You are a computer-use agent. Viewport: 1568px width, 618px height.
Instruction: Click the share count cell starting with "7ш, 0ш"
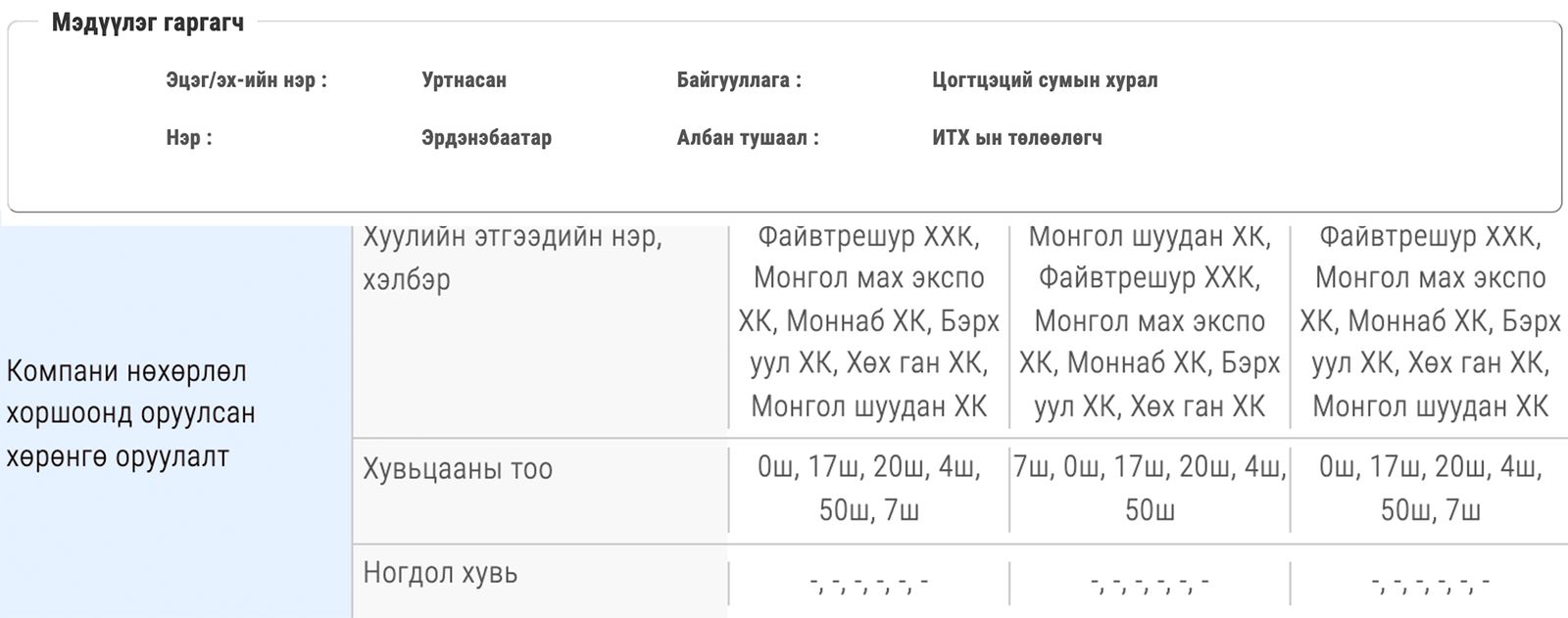pyautogui.click(x=1150, y=488)
